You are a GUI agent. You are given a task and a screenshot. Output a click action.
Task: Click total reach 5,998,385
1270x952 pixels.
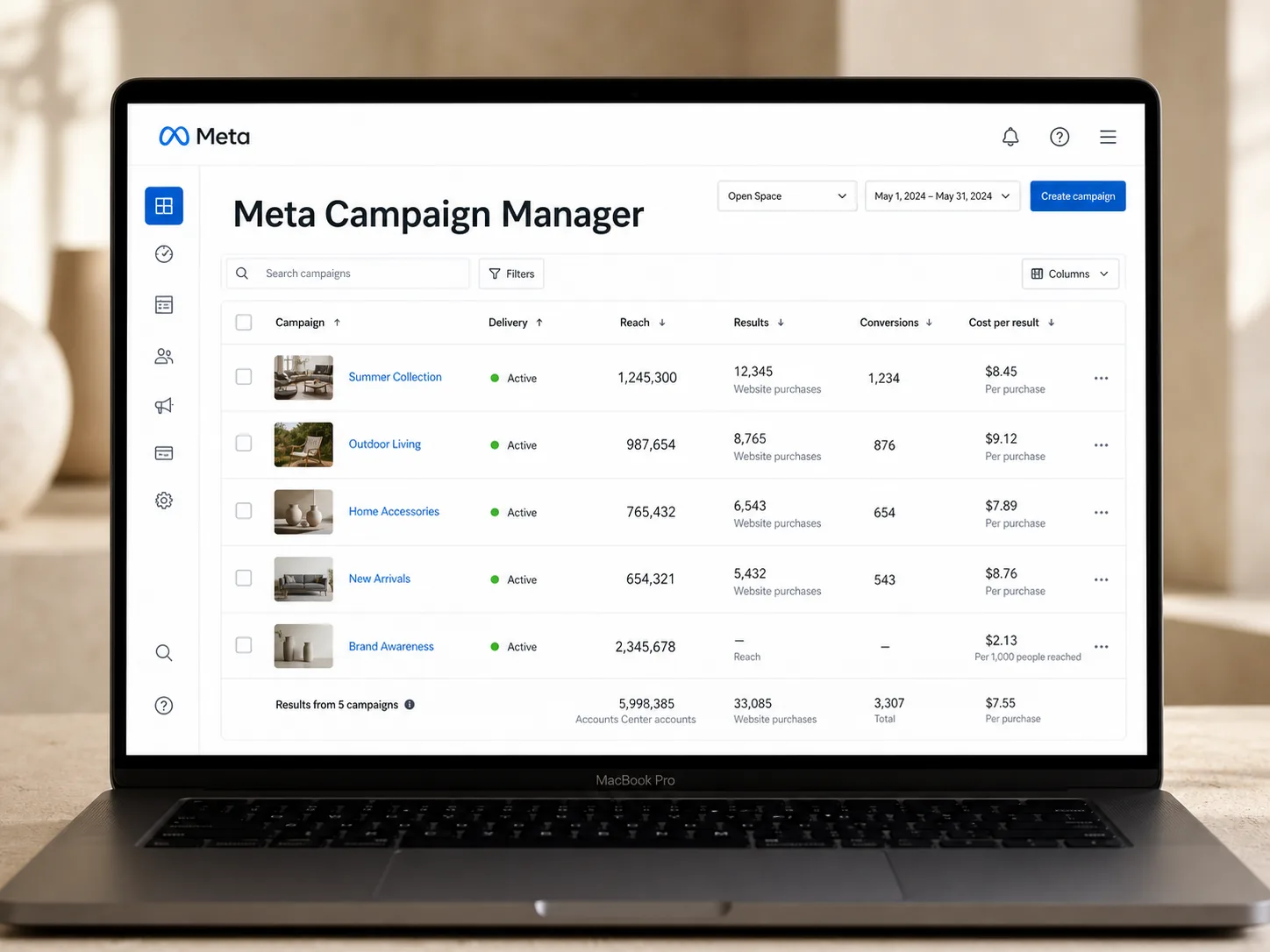click(646, 704)
